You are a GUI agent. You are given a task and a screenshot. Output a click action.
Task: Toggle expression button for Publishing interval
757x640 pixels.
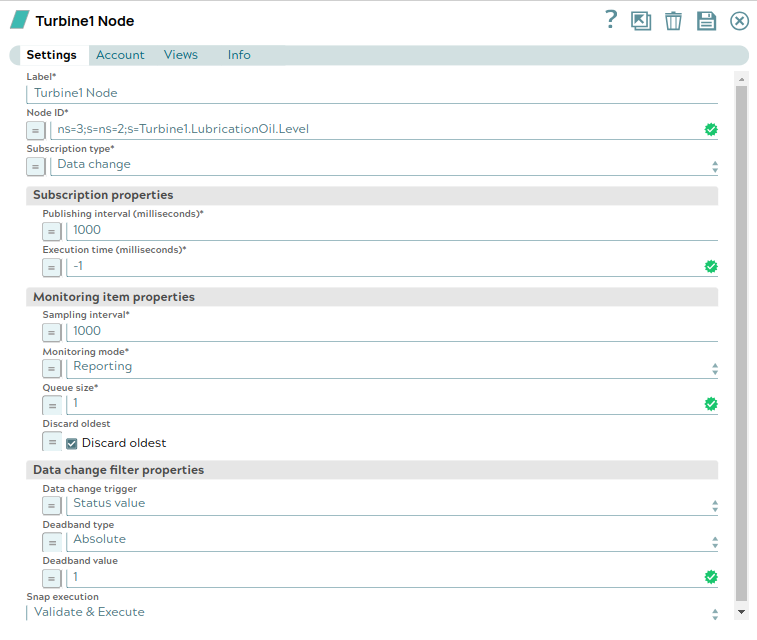click(51, 232)
